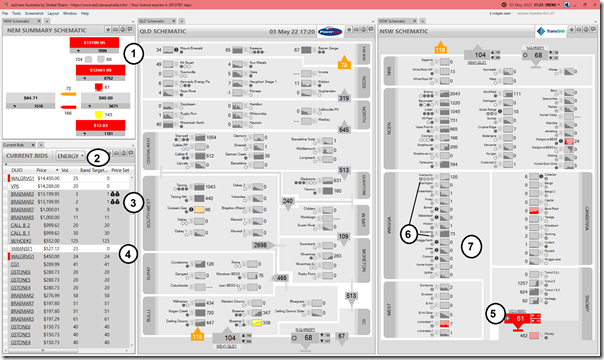Click the star icon in NEM Summary Schematic header
Viewport: 604px width, 360px height.
tap(109, 30)
